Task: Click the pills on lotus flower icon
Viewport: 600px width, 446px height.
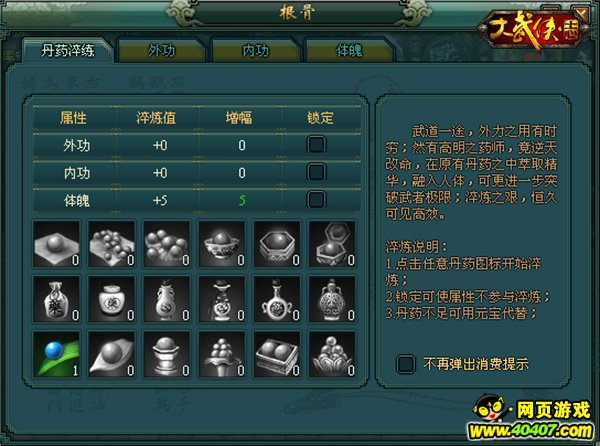Action: pyautogui.click(x=332, y=355)
